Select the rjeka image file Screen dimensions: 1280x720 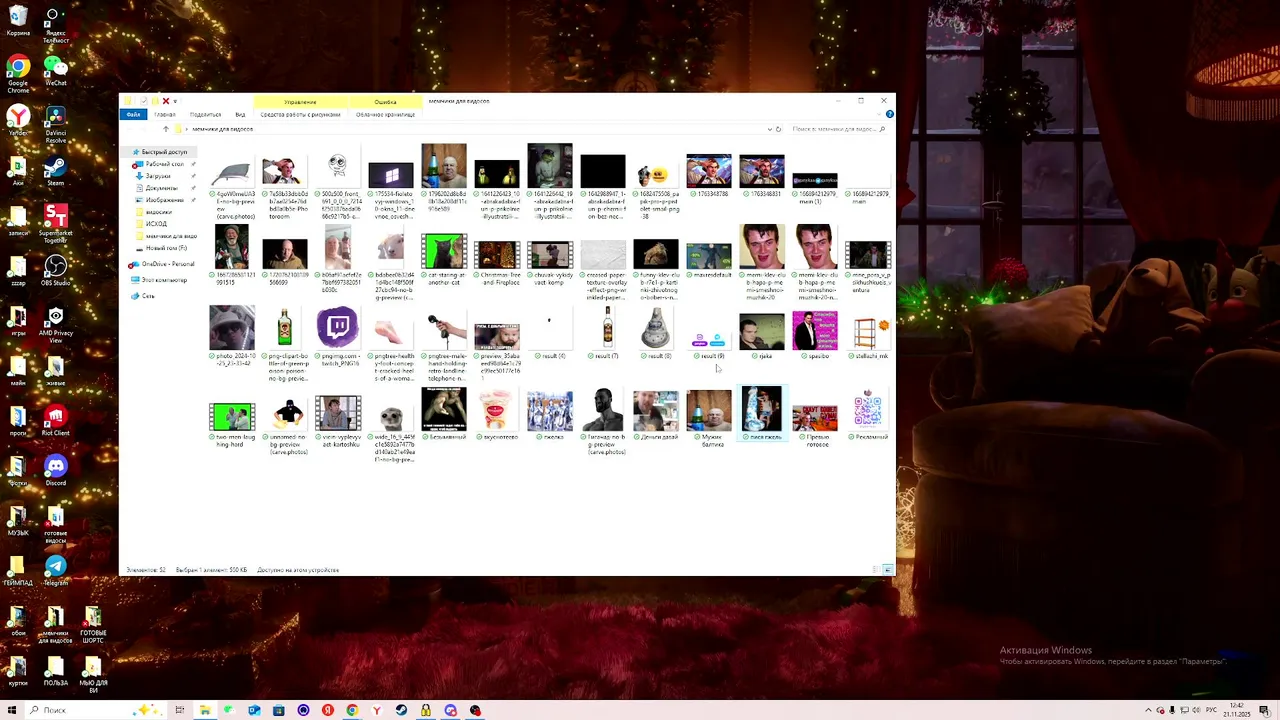pyautogui.click(x=762, y=335)
